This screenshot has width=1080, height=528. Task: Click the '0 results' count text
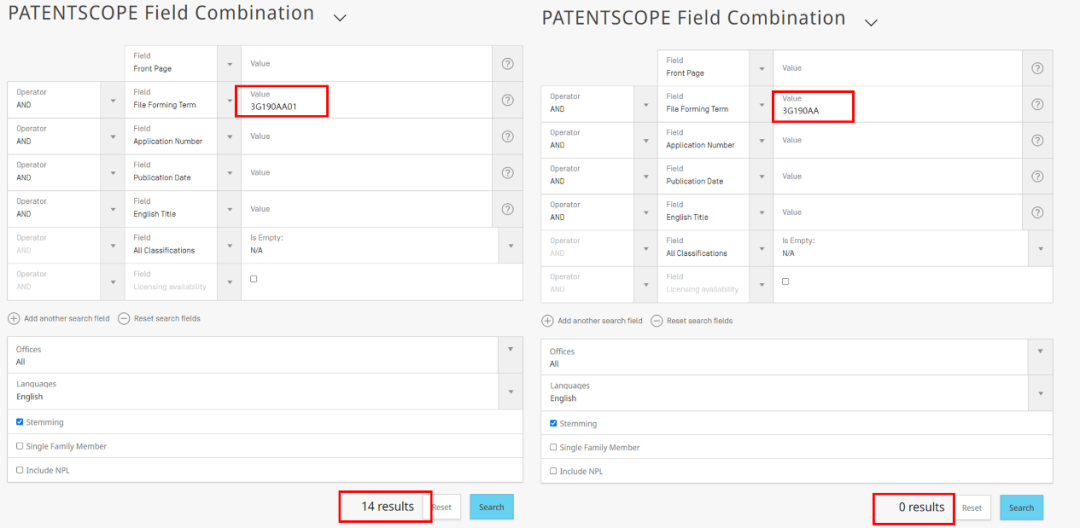click(x=922, y=507)
